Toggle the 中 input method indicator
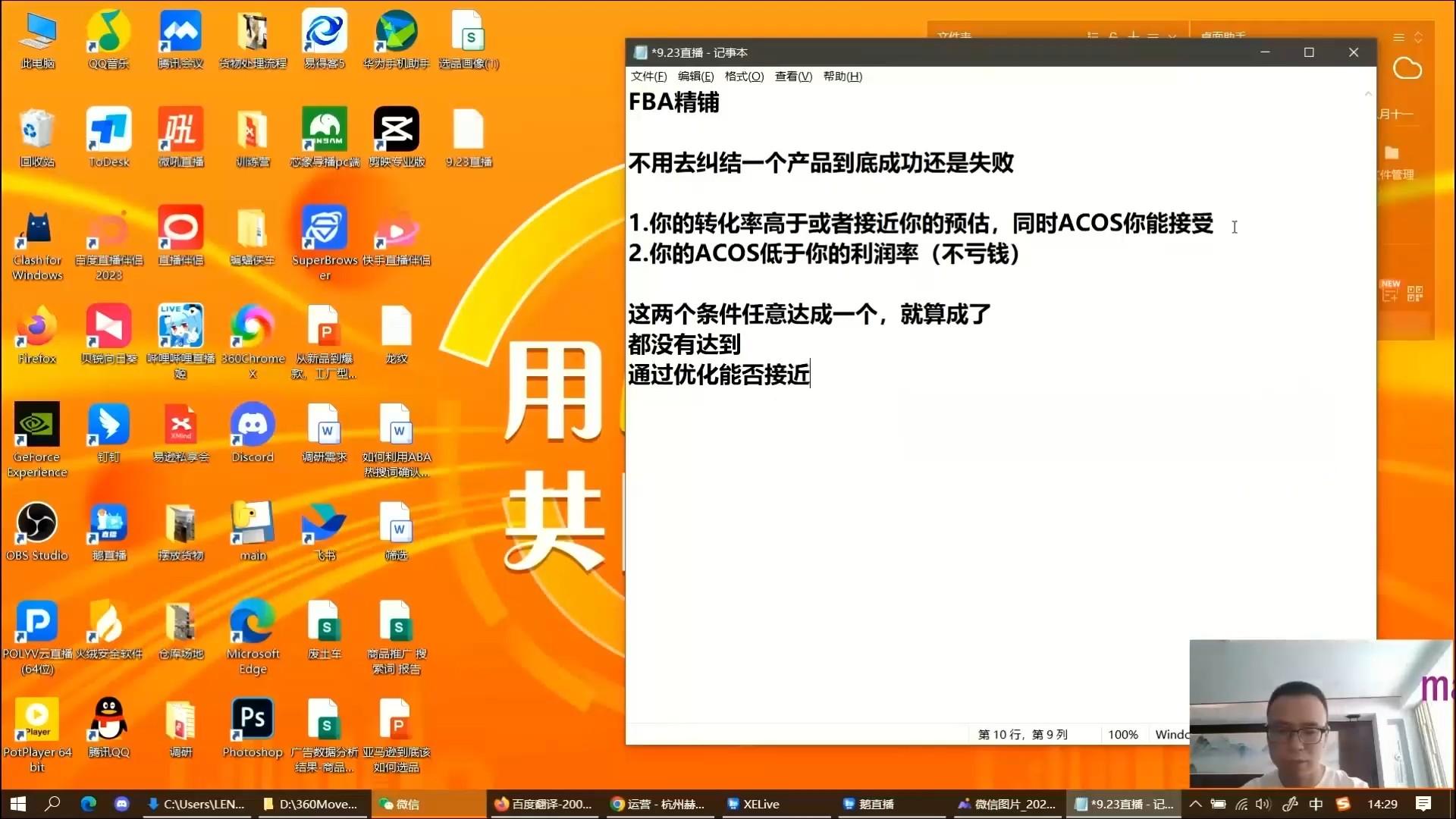Screen dimensions: 1456x819 point(1316,804)
